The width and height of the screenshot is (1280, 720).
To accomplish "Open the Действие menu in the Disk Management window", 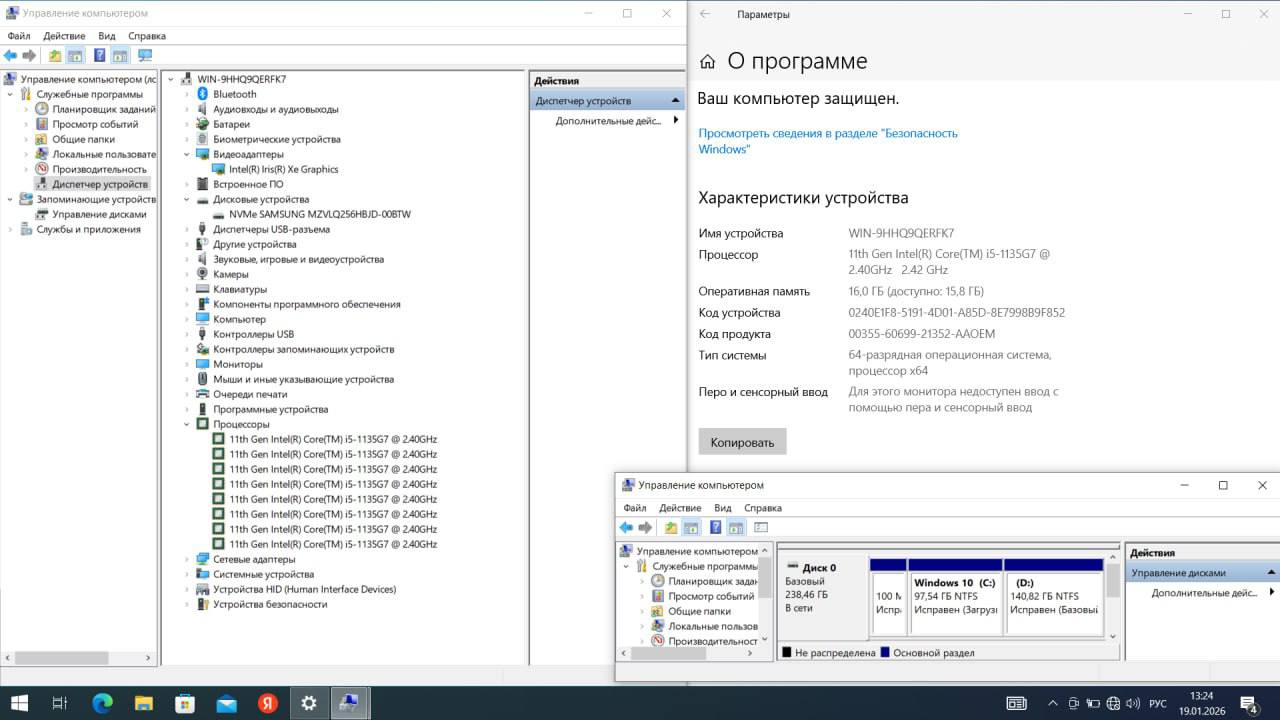I will (x=680, y=508).
